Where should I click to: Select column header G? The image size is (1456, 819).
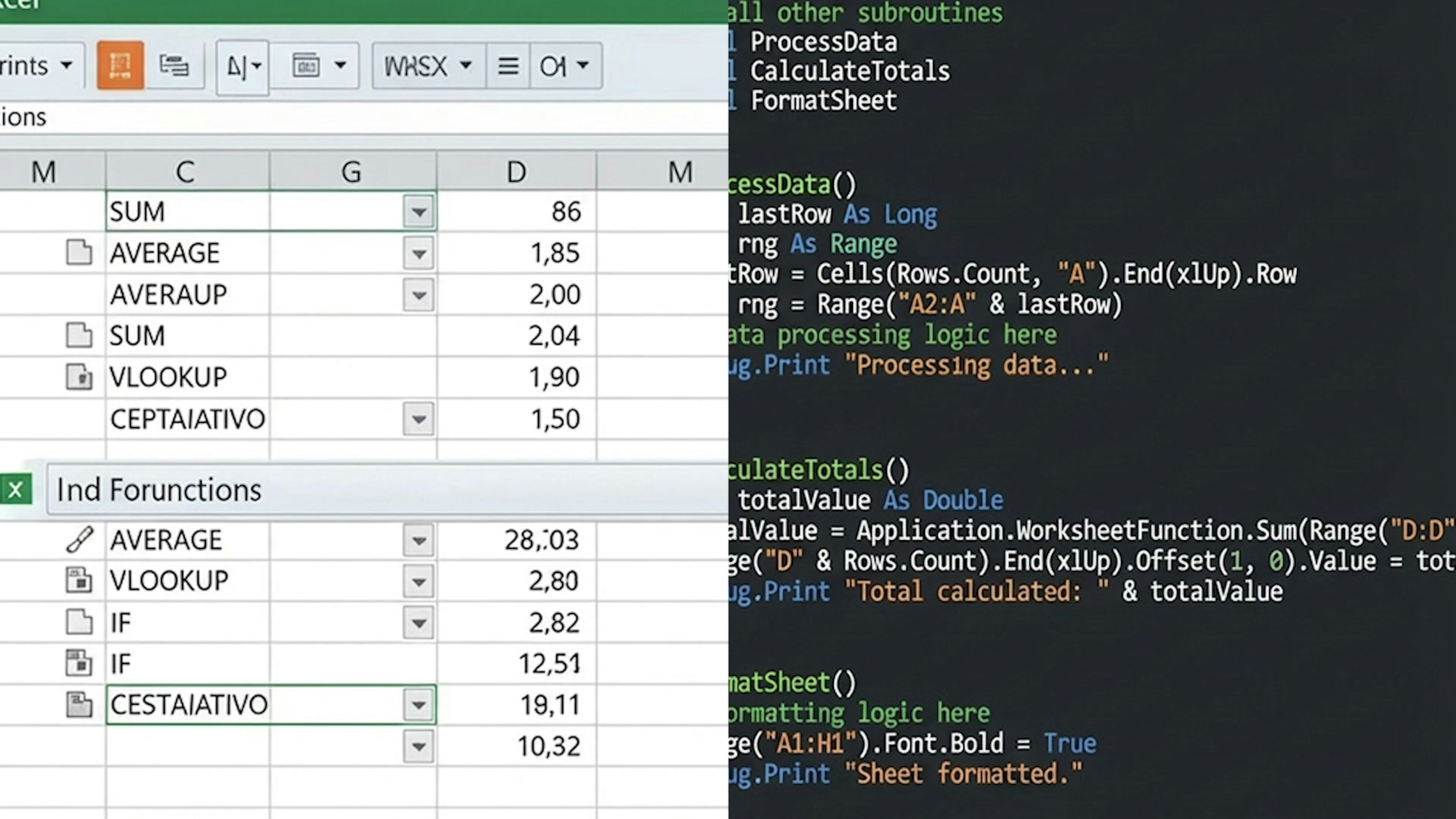(x=351, y=172)
